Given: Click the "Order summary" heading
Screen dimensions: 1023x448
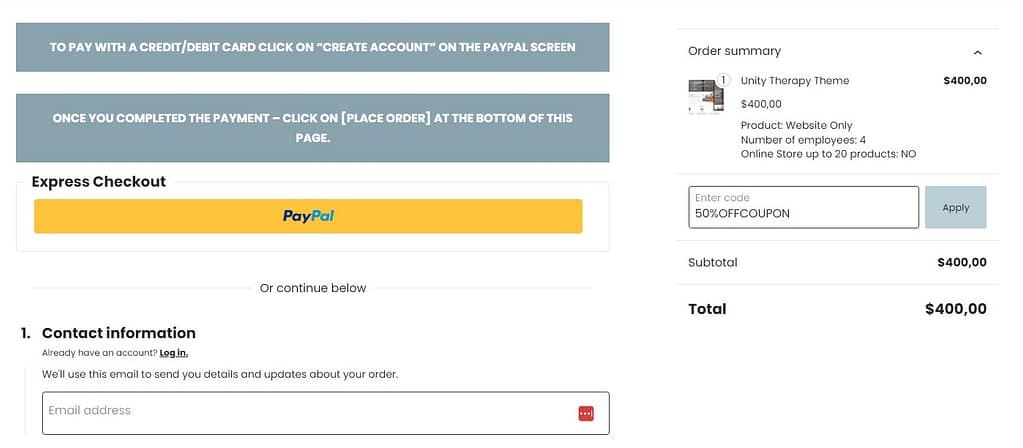Looking at the screenshot, I should pos(734,51).
